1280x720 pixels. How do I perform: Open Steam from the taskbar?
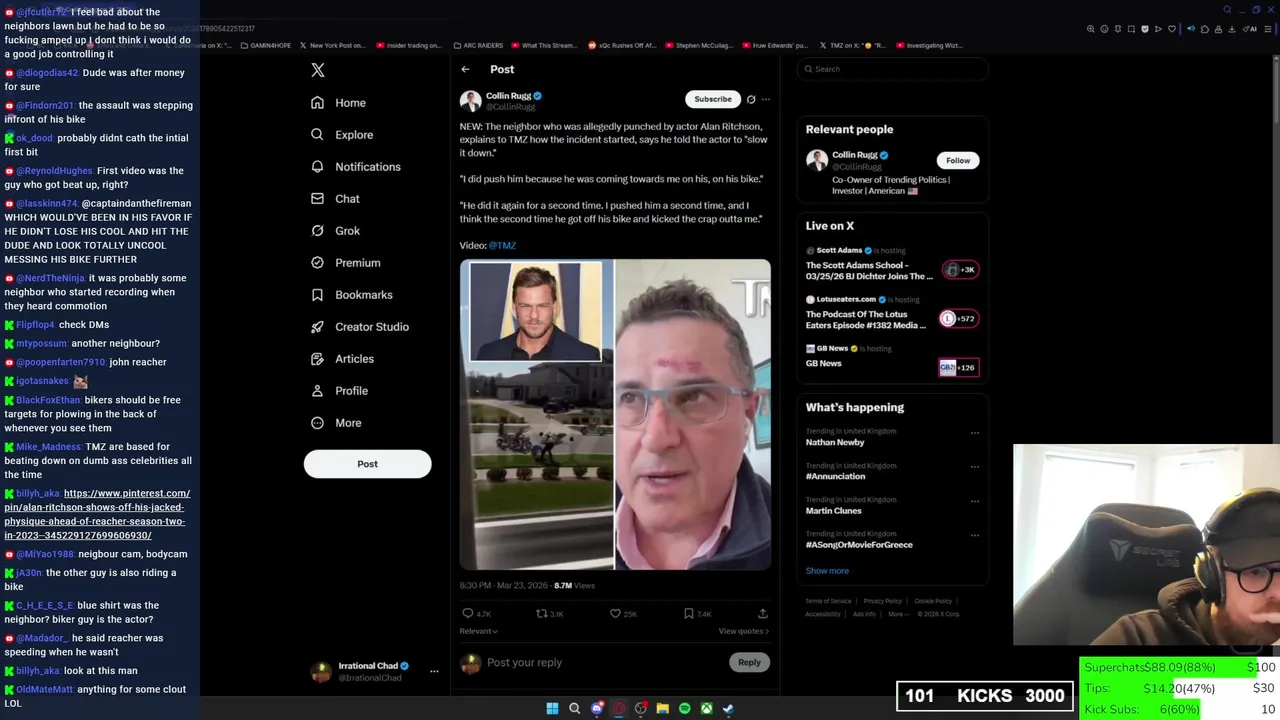point(728,708)
